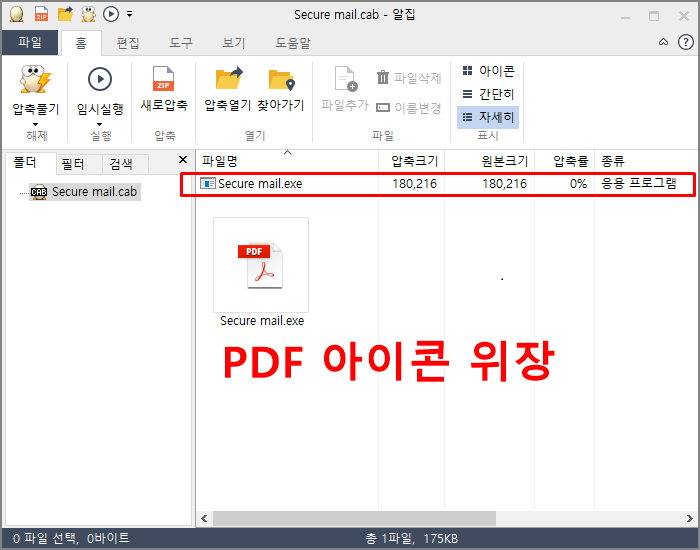Image resolution: width=700 pixels, height=550 pixels.
Task: Select the Secure mail.exe file name
Action: [x=260, y=183]
